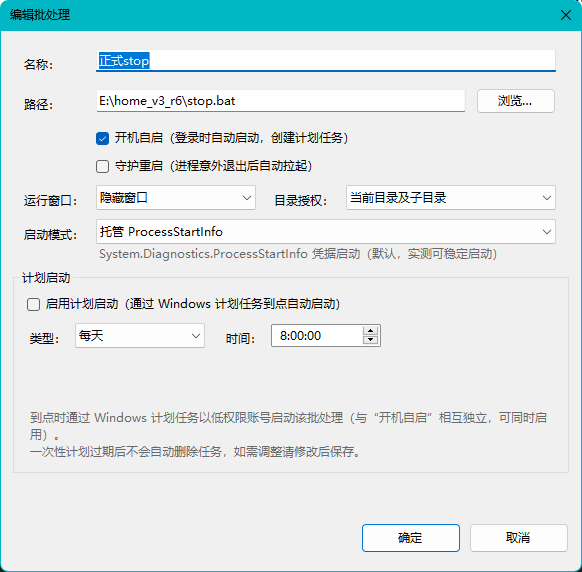Uncheck the 开机自启 checkbox
The image size is (582, 572).
(102, 138)
